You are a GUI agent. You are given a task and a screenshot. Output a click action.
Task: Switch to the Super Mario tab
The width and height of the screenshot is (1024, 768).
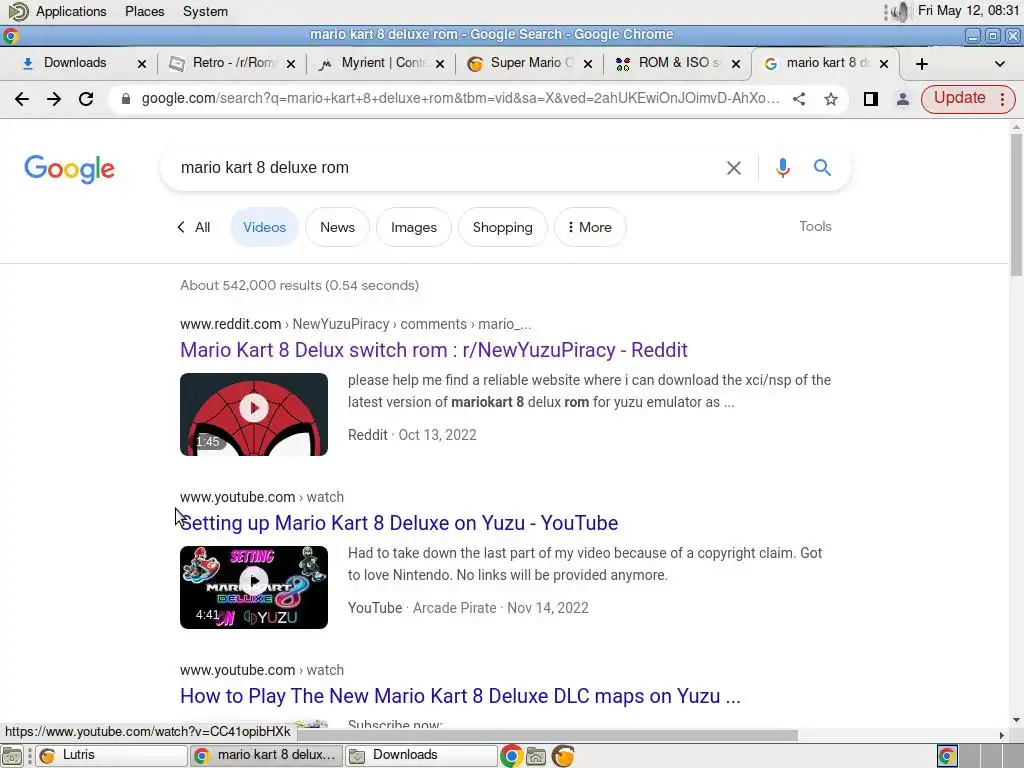[x=530, y=63]
